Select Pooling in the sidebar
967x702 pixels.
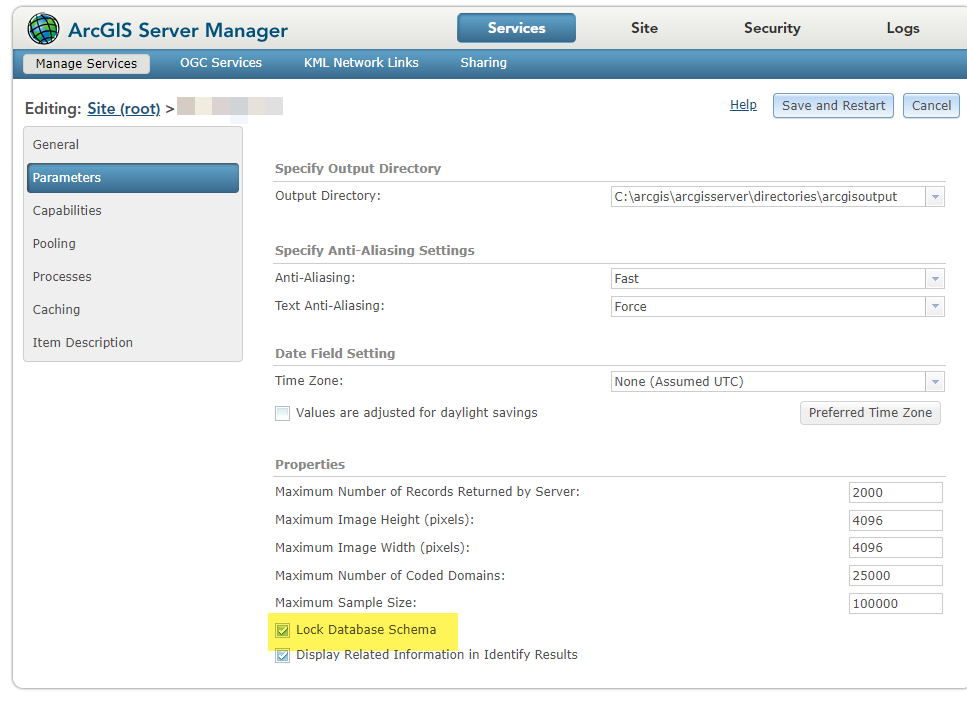[53, 243]
